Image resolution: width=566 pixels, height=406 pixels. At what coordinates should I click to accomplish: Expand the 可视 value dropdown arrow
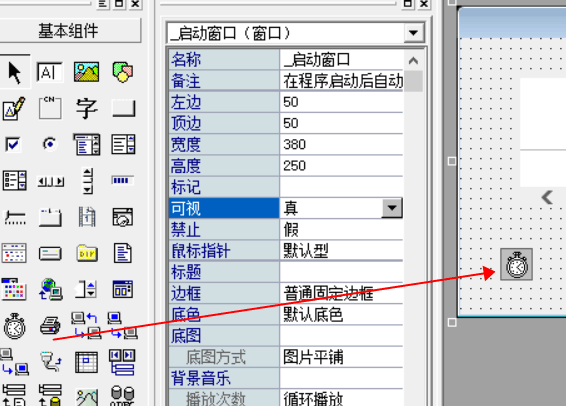tap(392, 208)
